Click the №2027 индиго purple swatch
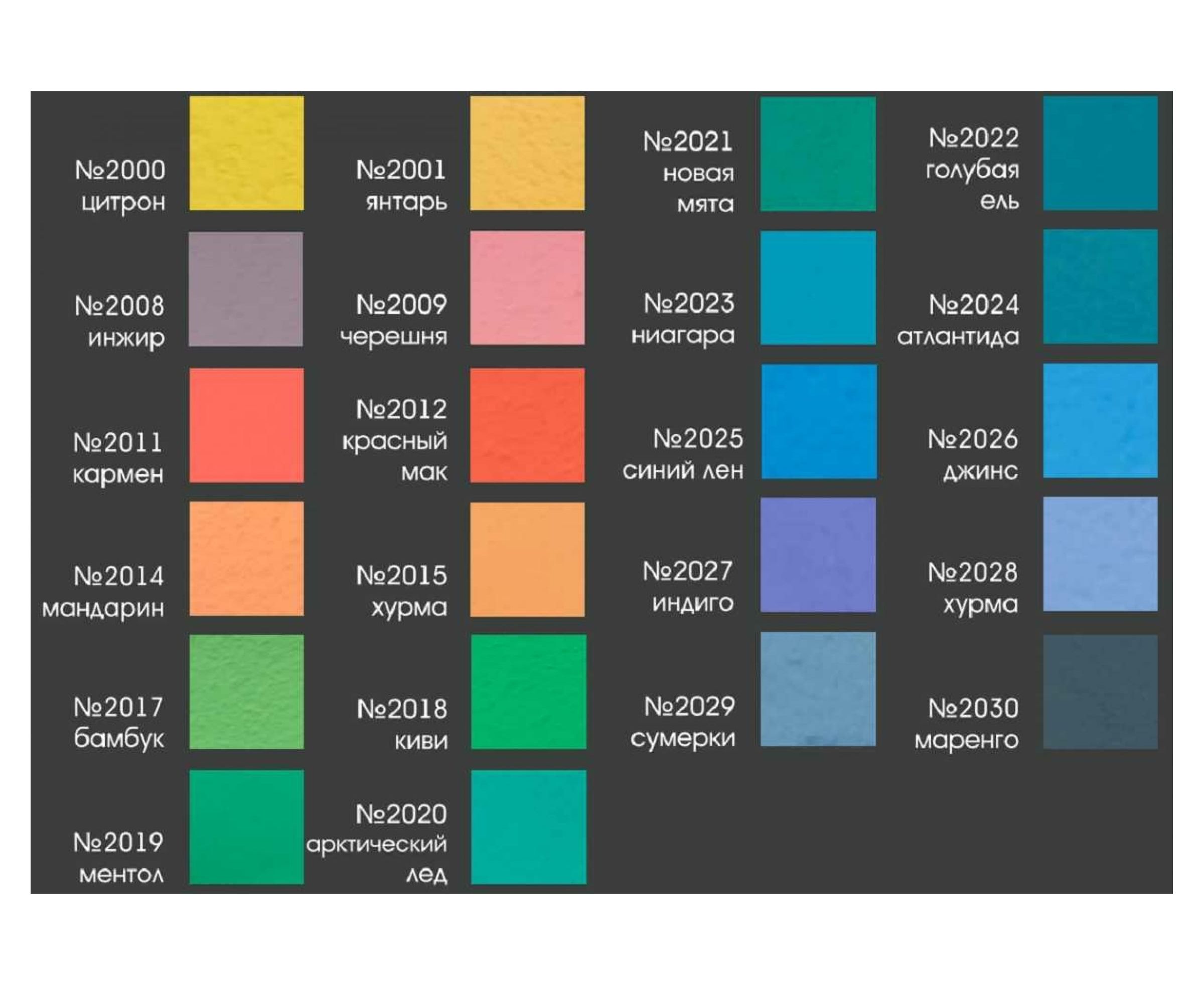 pos(817,555)
